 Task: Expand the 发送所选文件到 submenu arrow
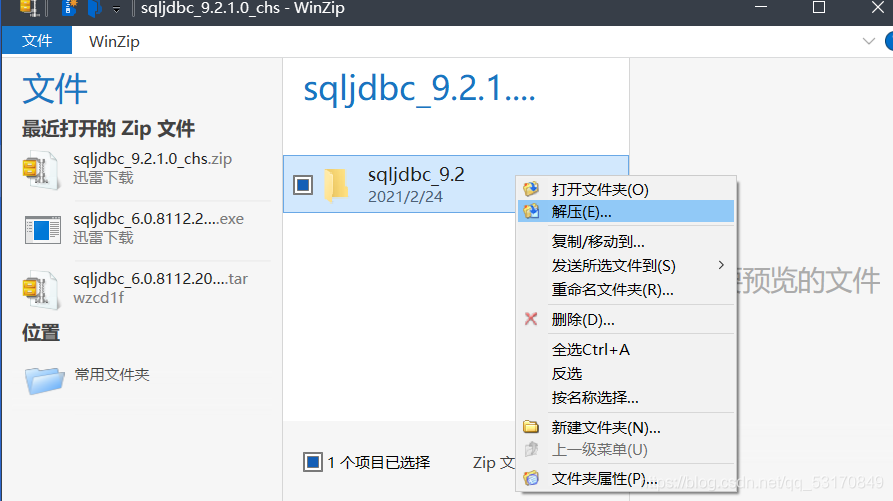pos(721,265)
